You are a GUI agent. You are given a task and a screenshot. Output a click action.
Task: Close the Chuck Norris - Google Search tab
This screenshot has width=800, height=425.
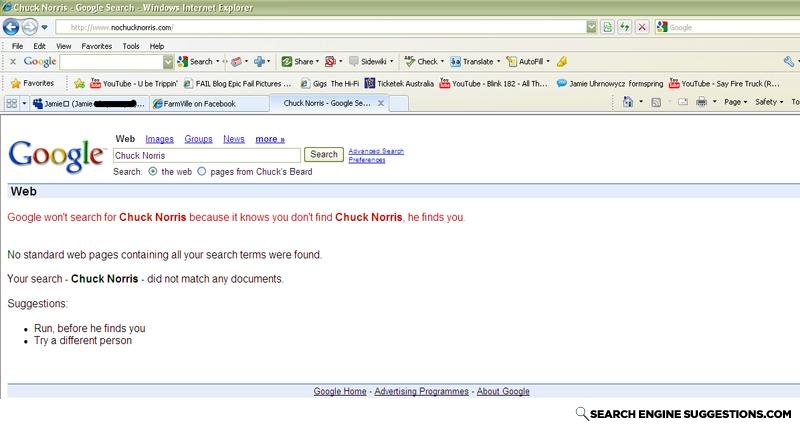[x=381, y=103]
